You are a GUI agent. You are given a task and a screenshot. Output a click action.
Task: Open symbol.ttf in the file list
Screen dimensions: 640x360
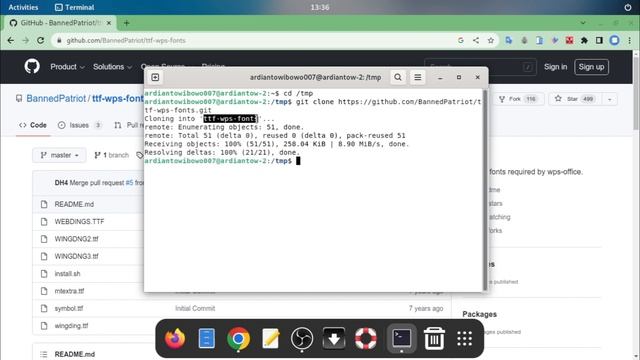point(69,309)
